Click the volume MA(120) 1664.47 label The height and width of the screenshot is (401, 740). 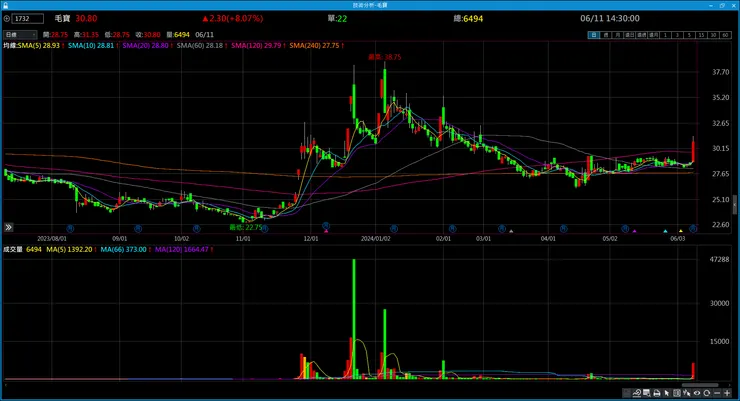point(182,249)
